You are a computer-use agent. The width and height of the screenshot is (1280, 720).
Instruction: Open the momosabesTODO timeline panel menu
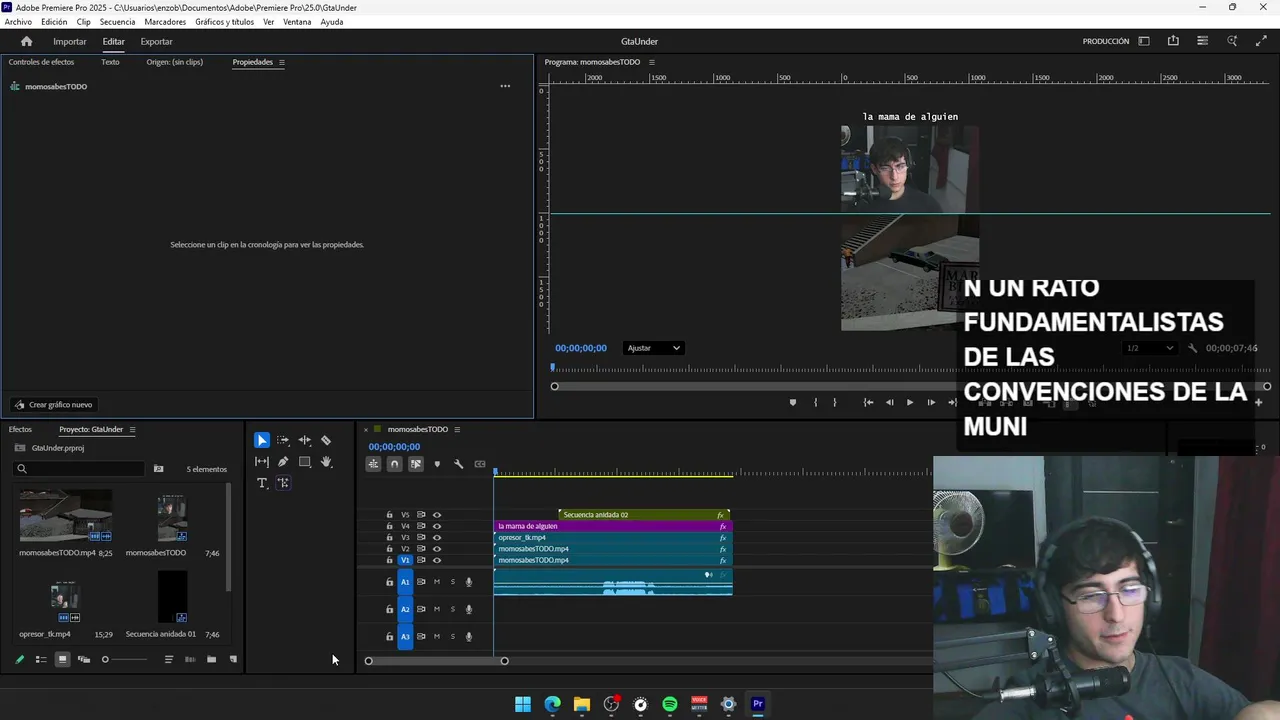click(457, 430)
